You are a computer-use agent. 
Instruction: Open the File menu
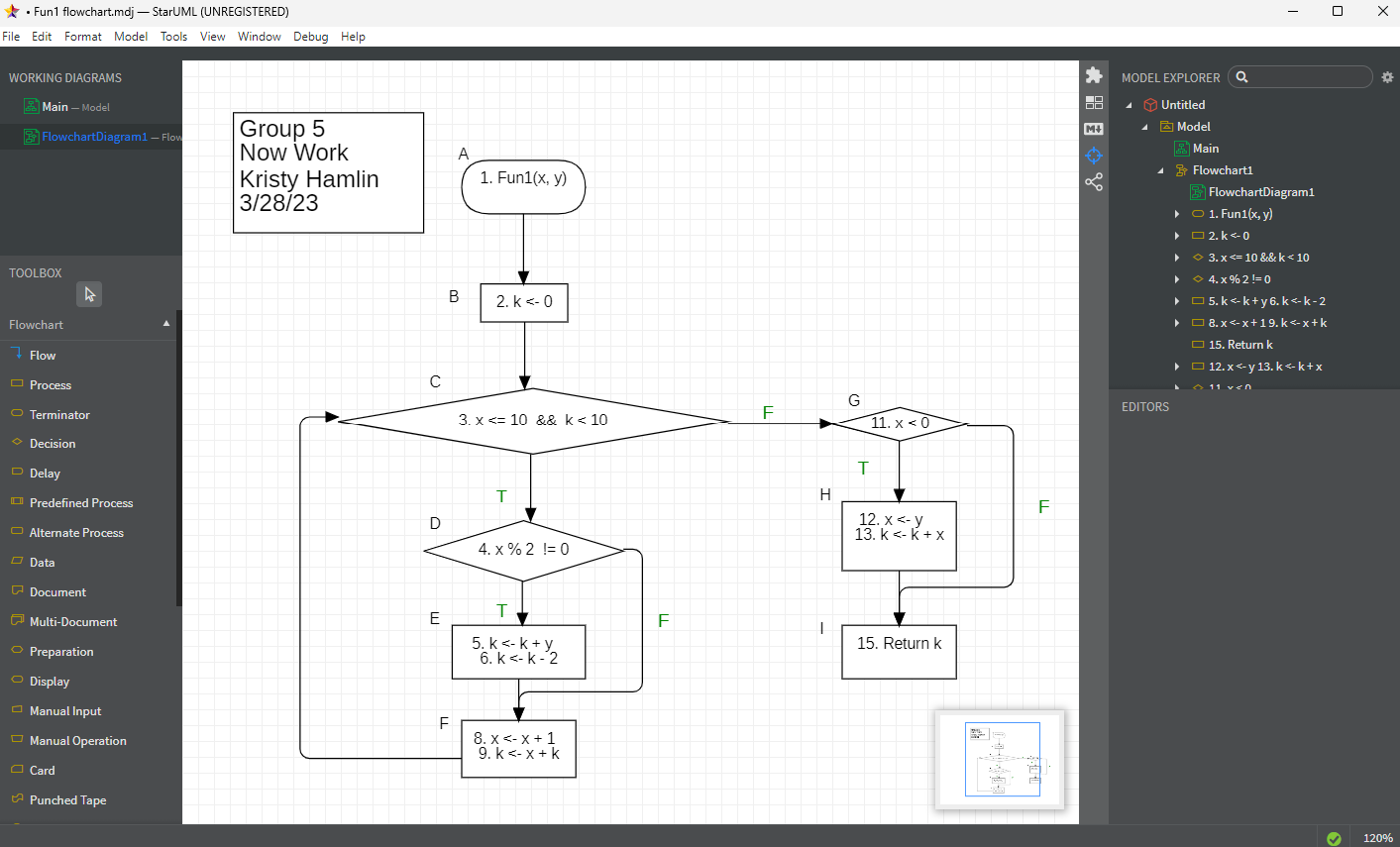point(11,37)
